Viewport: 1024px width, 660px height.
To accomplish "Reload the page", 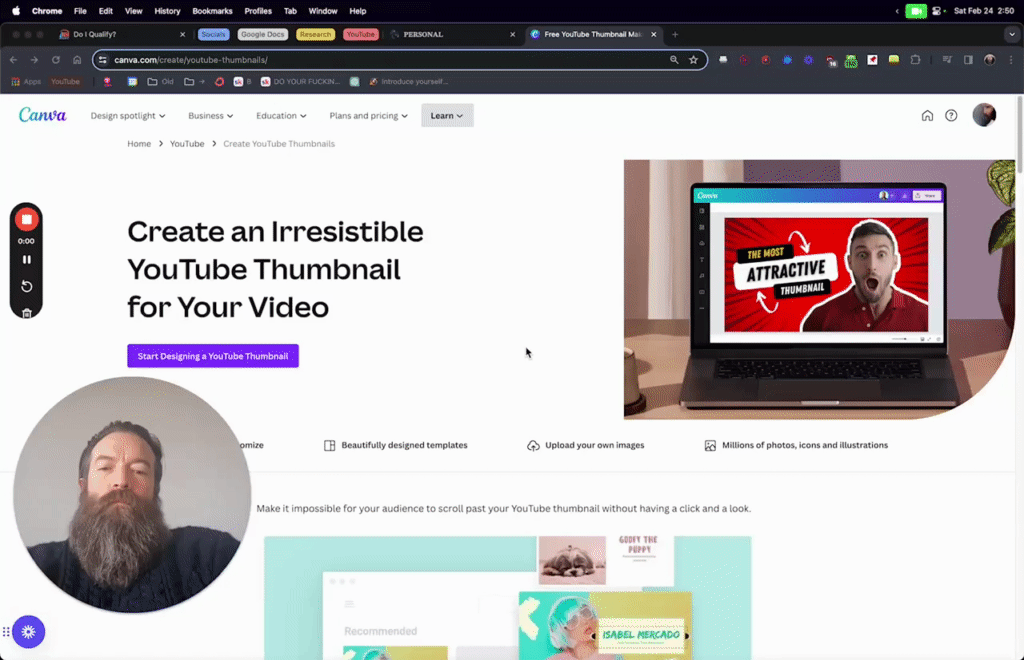I will [56, 59].
